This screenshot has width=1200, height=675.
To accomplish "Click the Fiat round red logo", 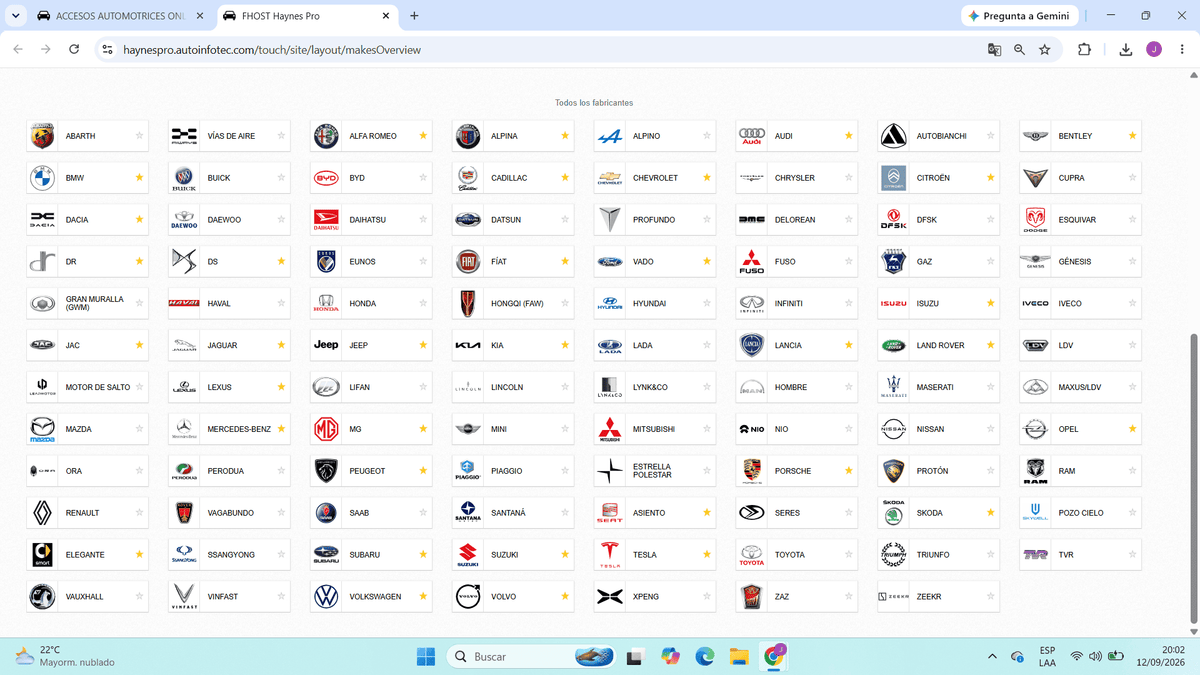I will point(468,262).
